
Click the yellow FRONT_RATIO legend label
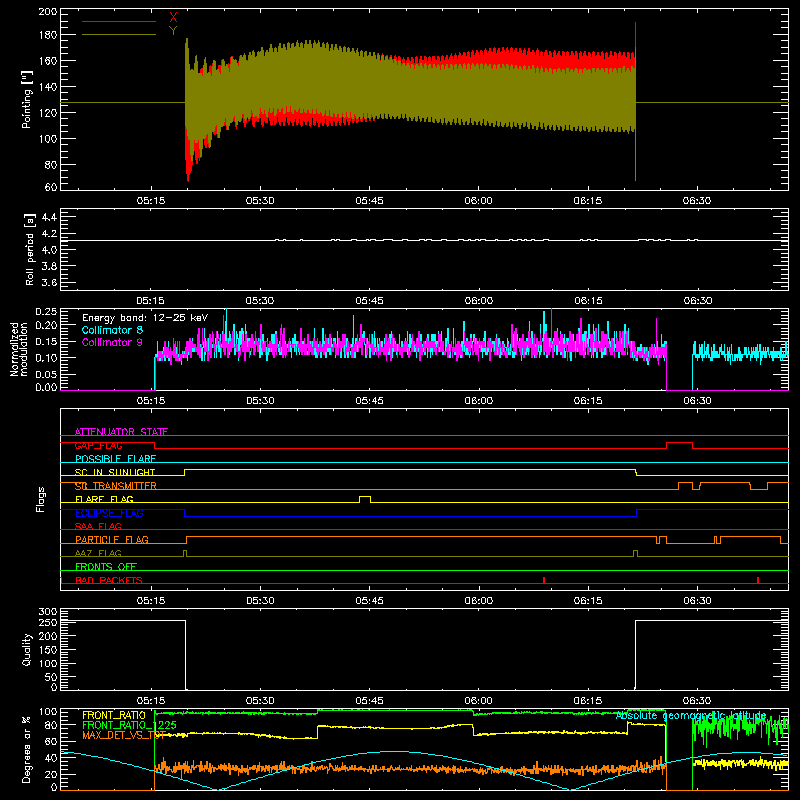click(114, 715)
